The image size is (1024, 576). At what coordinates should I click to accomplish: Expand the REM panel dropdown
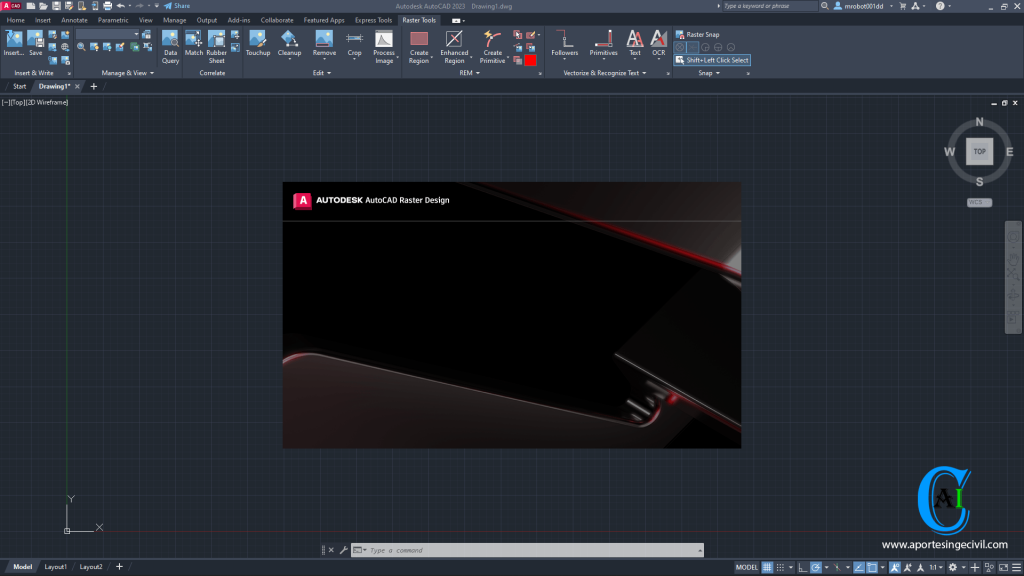(x=469, y=73)
